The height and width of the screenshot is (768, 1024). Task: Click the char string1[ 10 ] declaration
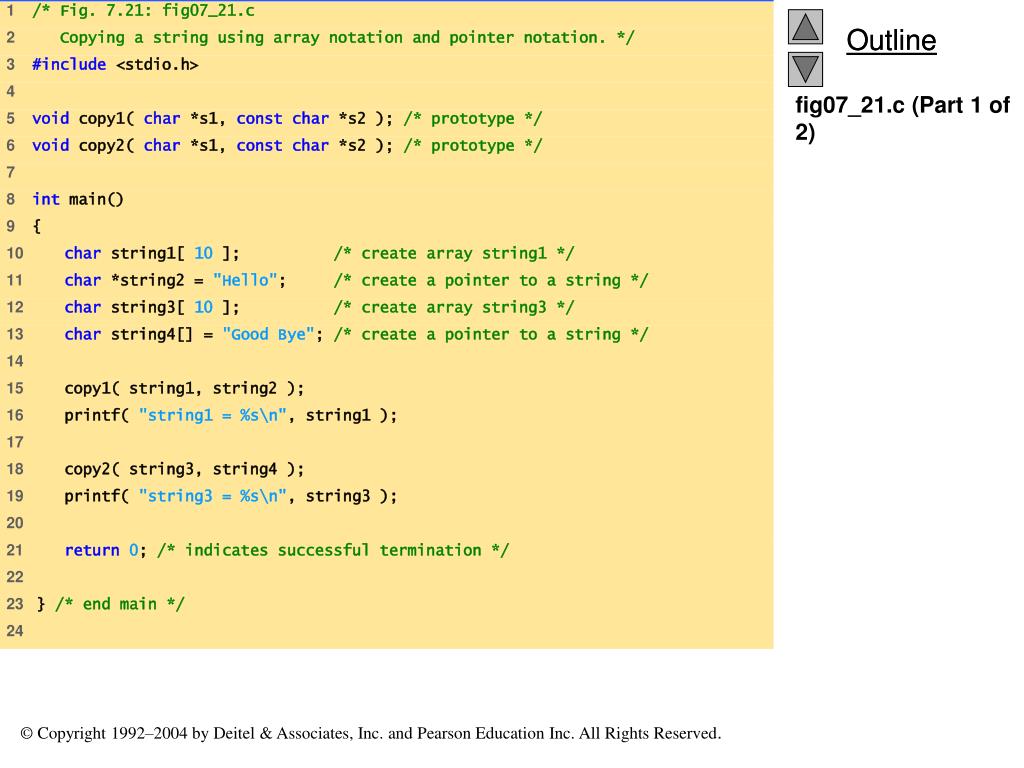click(x=152, y=253)
